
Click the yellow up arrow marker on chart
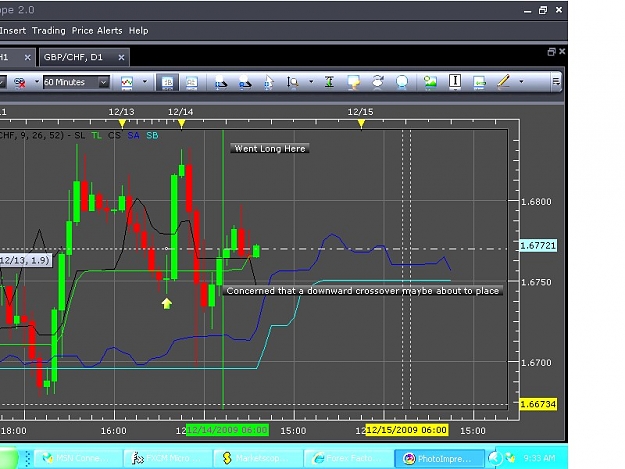(167, 304)
